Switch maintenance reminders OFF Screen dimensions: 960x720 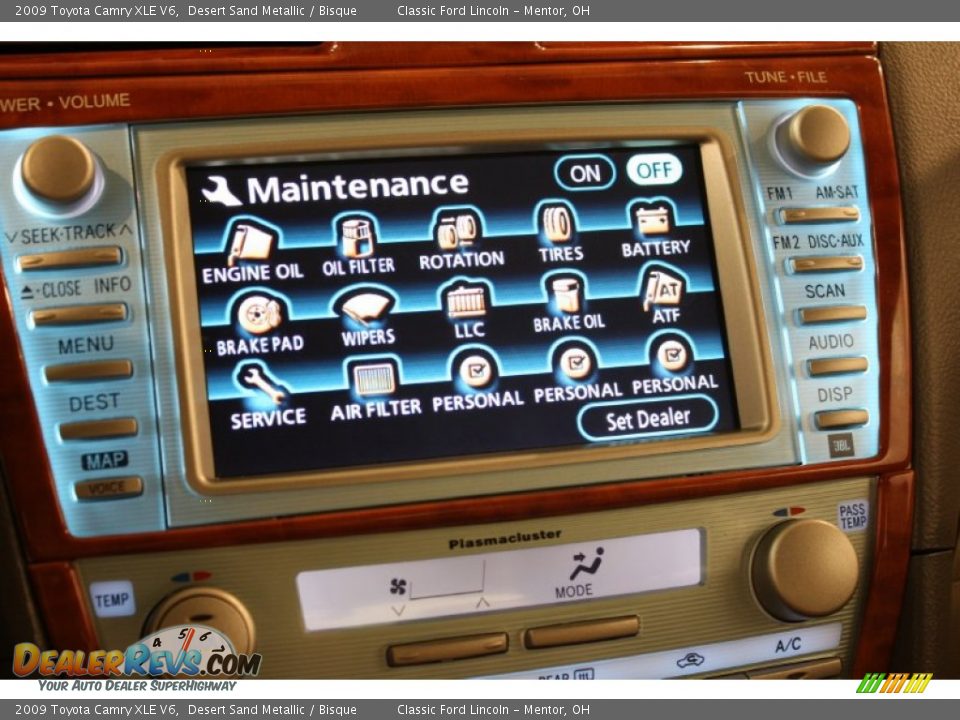click(654, 170)
